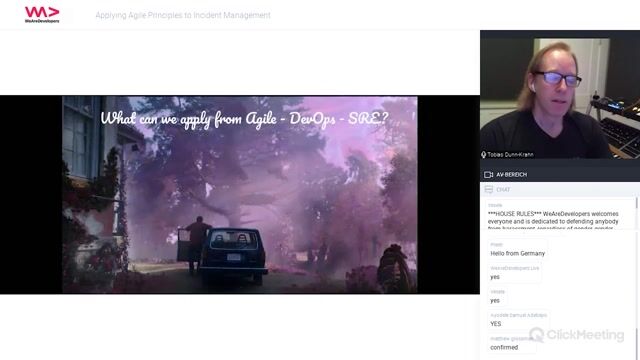
Task: Click the camera icon in AV-BEREICH header
Action: 488,175
